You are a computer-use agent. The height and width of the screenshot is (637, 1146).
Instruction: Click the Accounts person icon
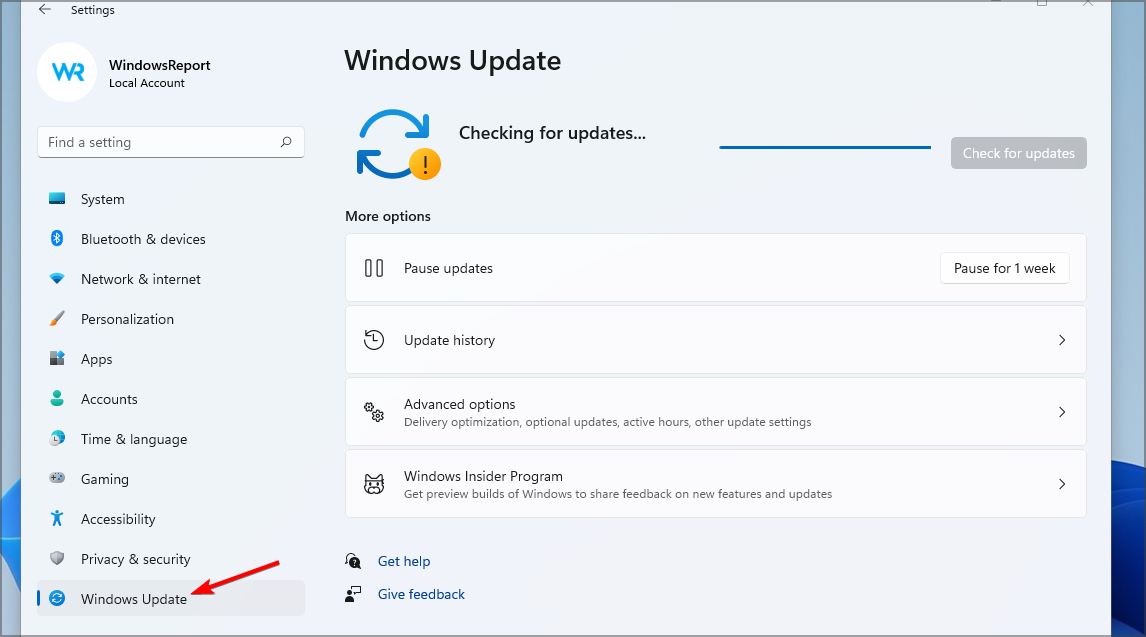point(57,398)
